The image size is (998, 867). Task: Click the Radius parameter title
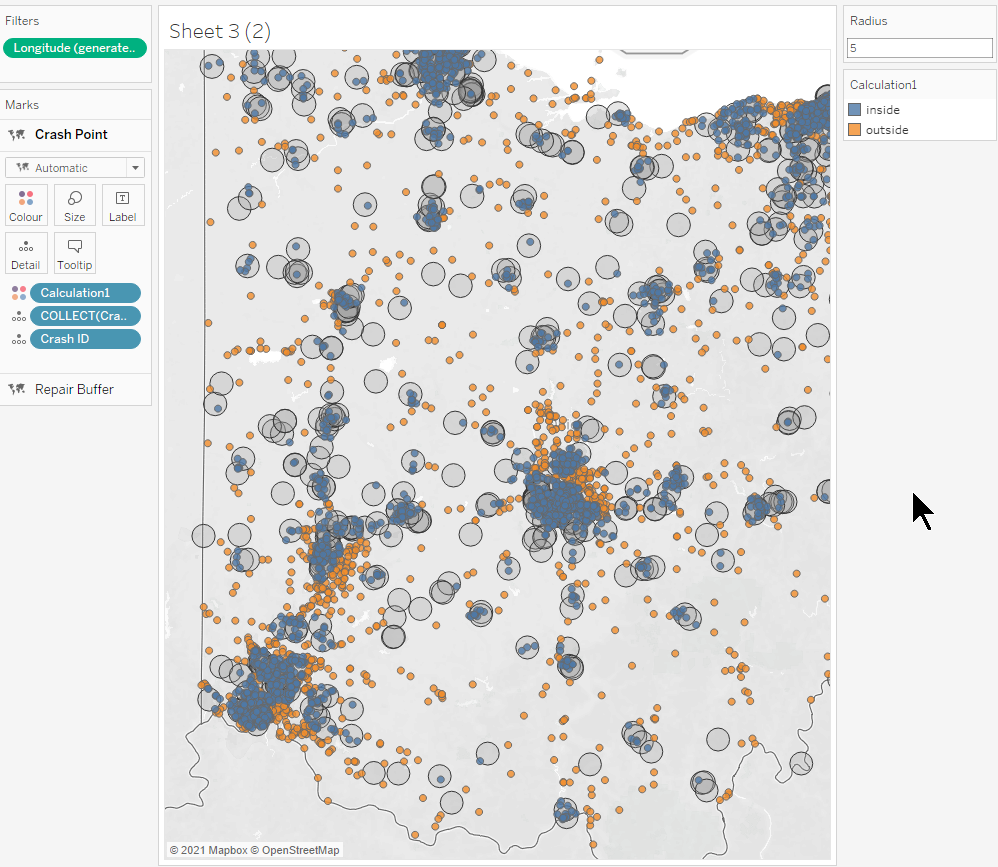[x=868, y=21]
